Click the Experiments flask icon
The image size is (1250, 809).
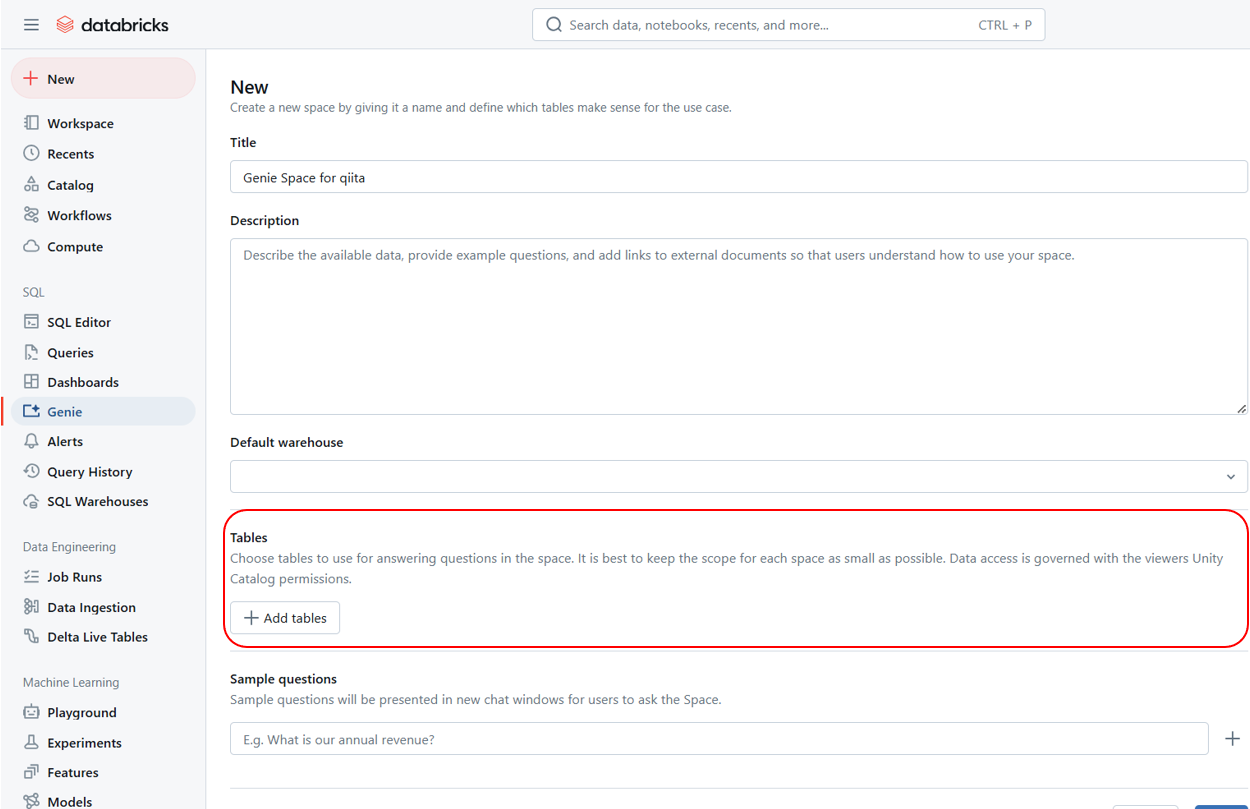pos(31,742)
